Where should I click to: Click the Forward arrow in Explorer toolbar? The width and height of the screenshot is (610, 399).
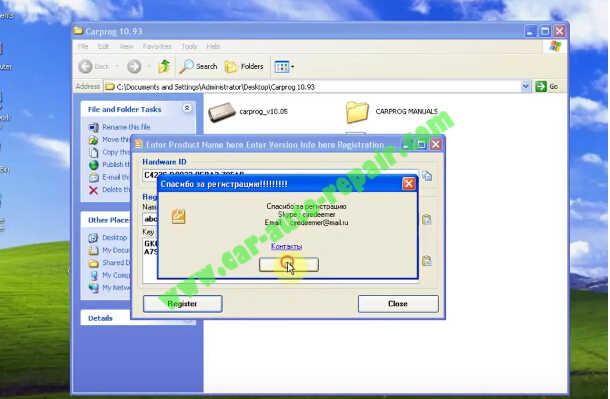134,66
